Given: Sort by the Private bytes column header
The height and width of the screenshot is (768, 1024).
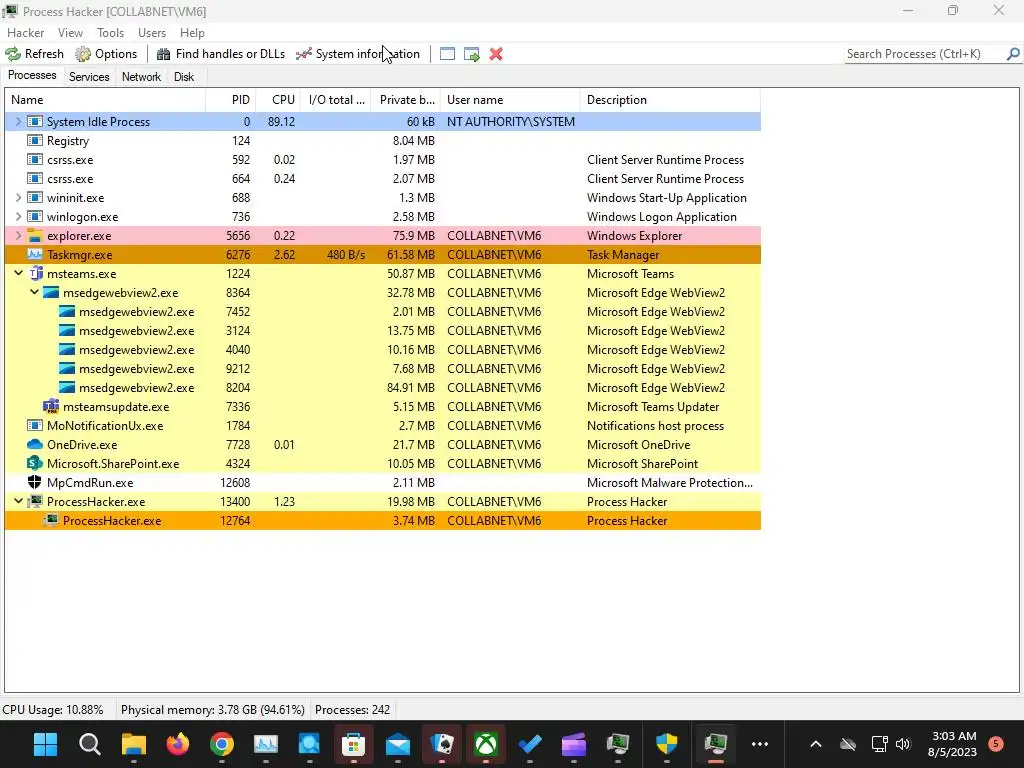Looking at the screenshot, I should point(406,100).
